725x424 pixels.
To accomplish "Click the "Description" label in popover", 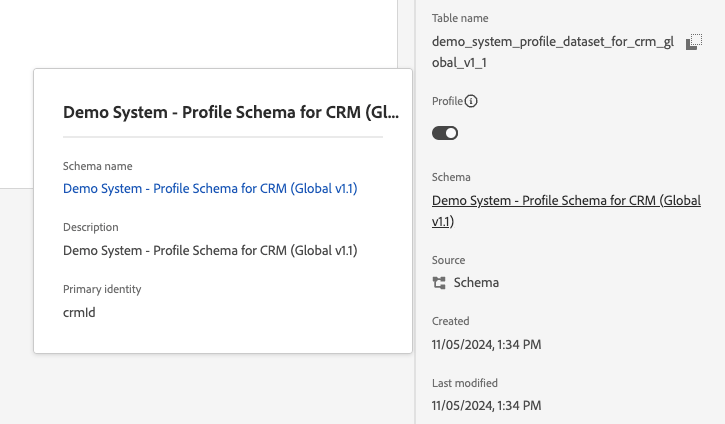I will coord(90,227).
